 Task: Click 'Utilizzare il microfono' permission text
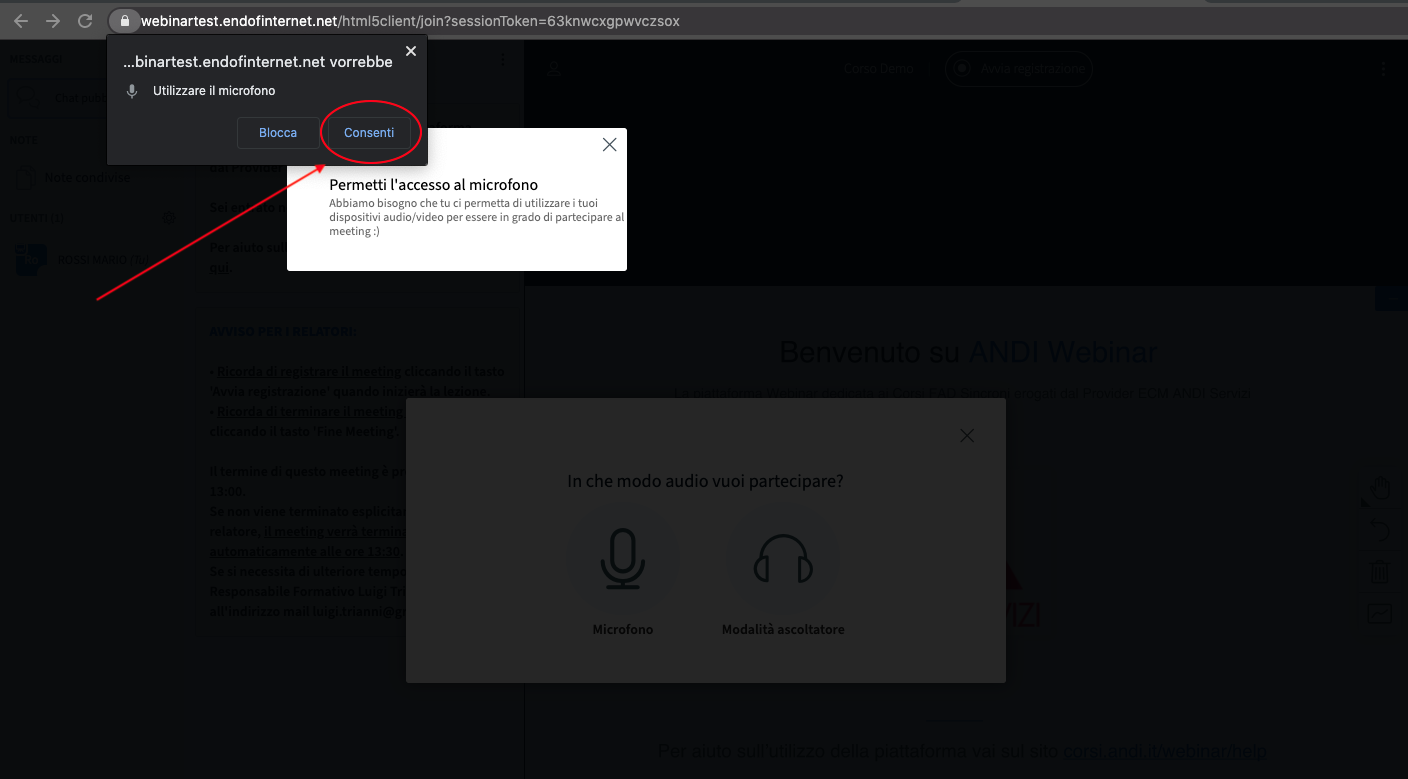214,91
